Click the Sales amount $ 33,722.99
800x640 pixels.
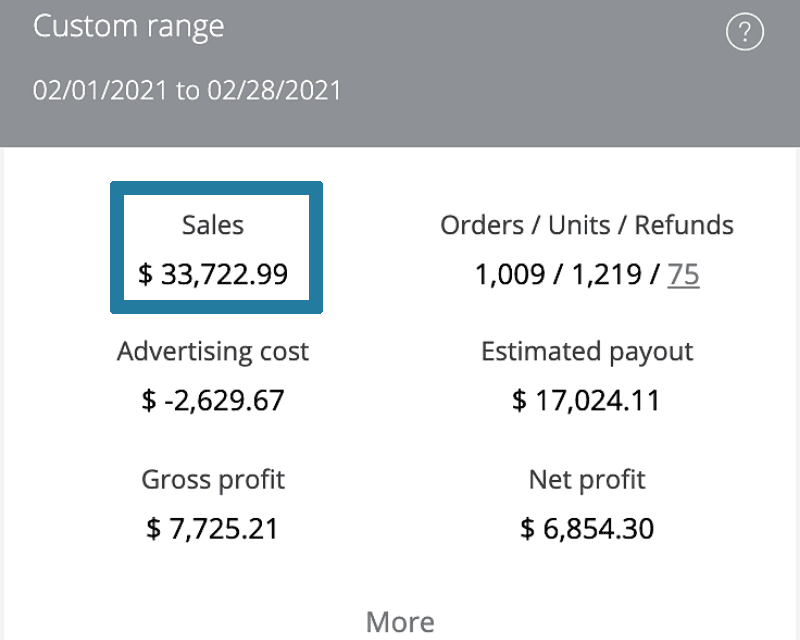point(213,275)
